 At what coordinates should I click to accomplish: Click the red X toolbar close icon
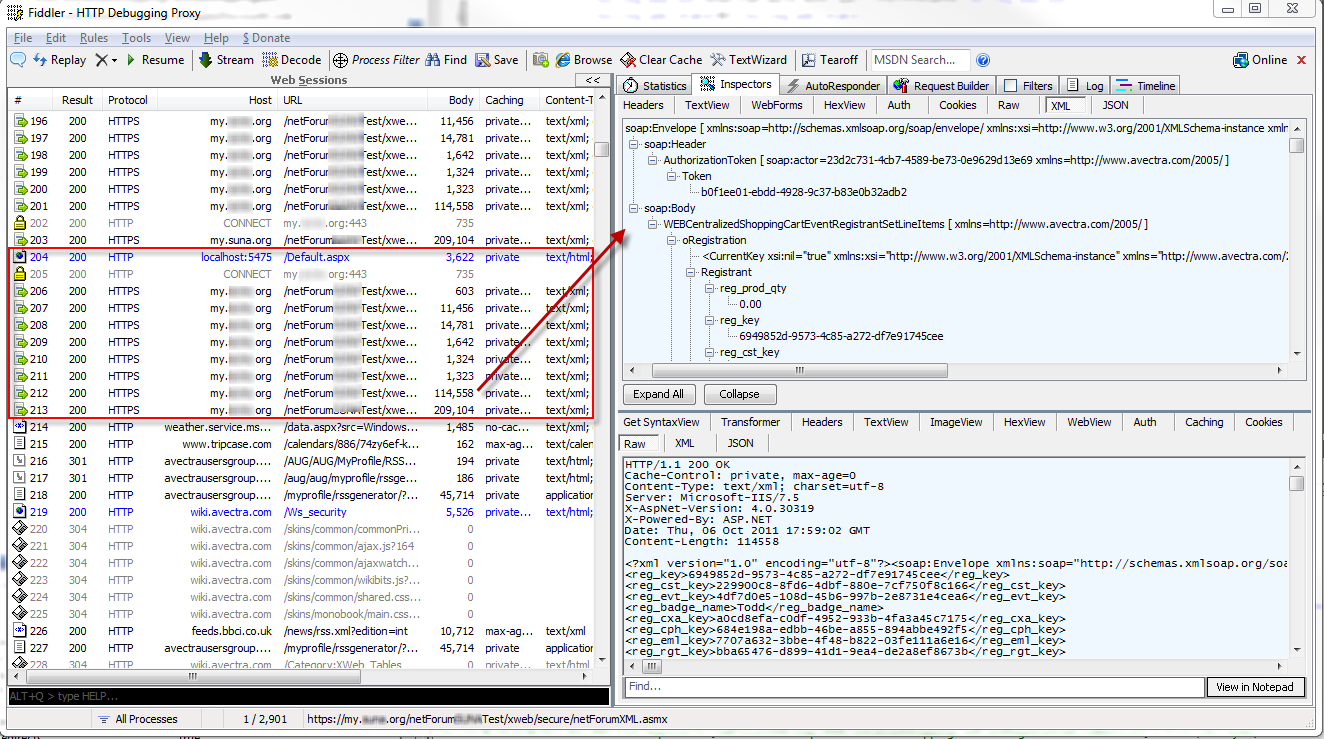(1302, 60)
